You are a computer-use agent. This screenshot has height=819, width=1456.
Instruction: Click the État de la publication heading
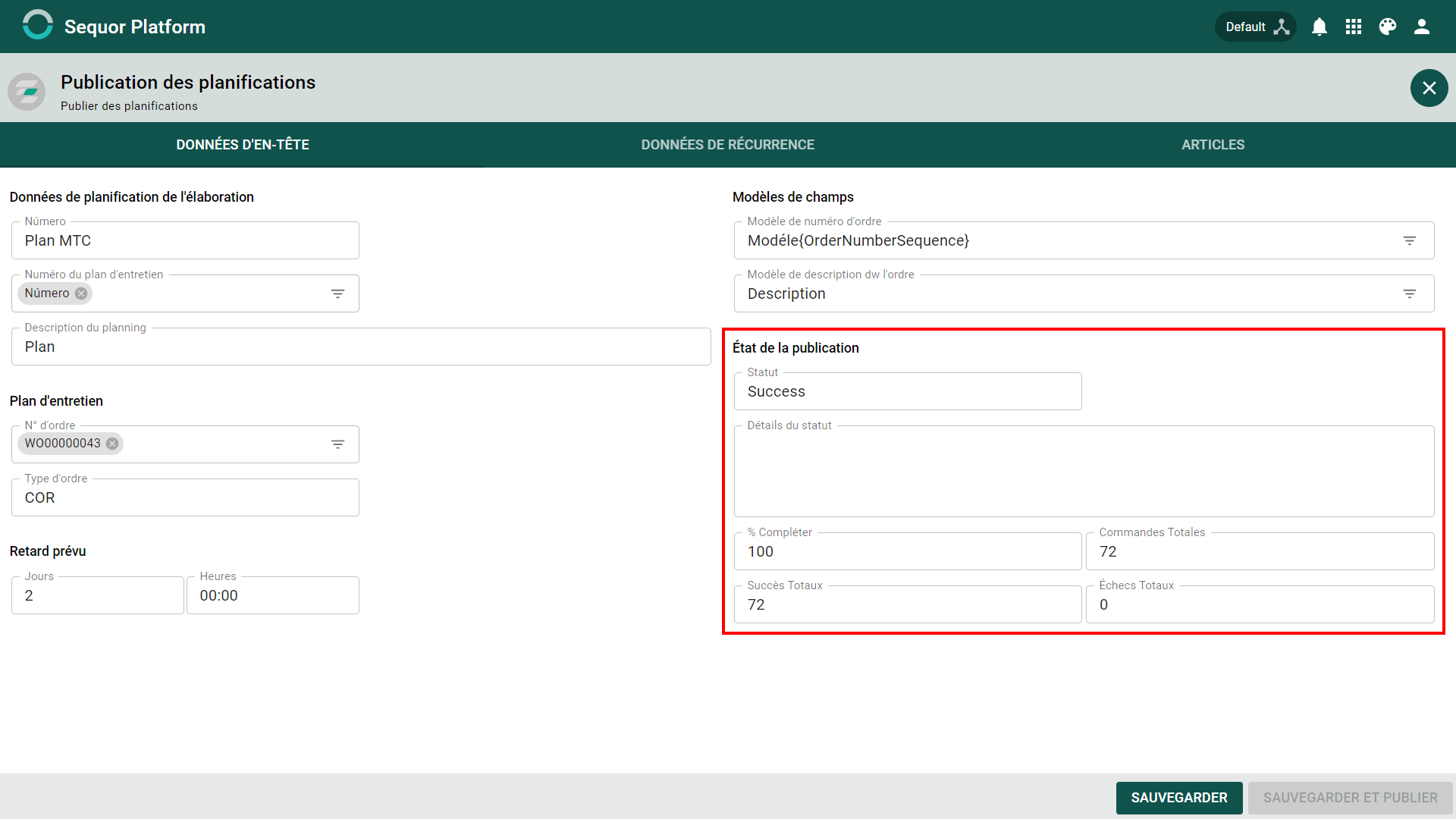tap(795, 348)
